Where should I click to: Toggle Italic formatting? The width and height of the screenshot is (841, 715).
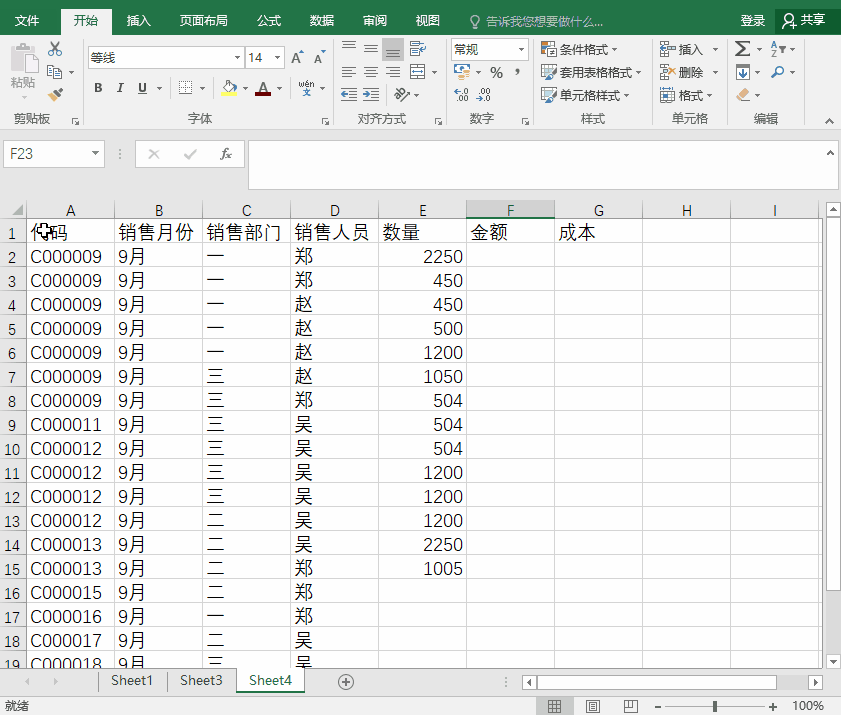(x=121, y=86)
